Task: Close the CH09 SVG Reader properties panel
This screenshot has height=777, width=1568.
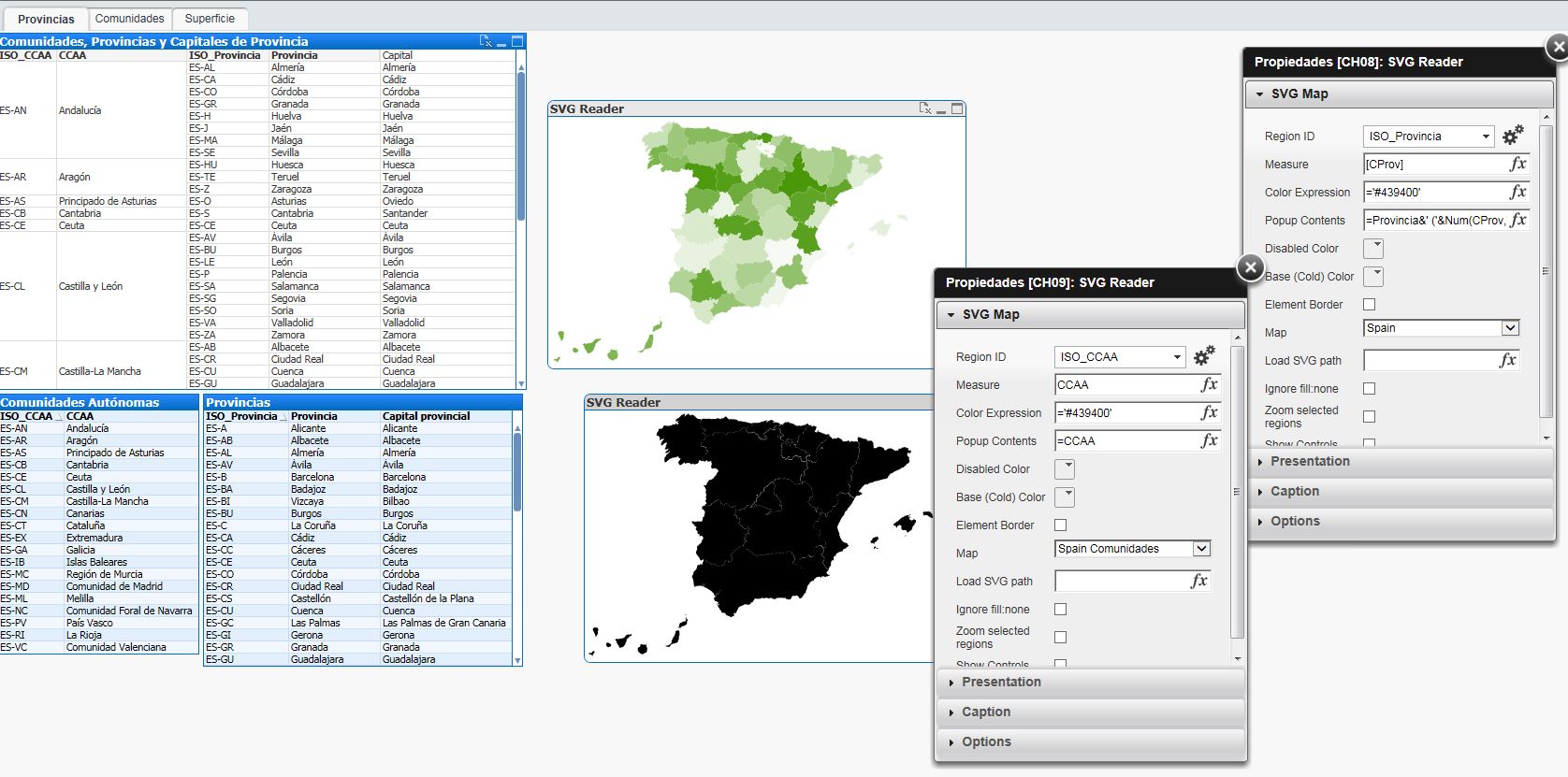Action: coord(1251,267)
